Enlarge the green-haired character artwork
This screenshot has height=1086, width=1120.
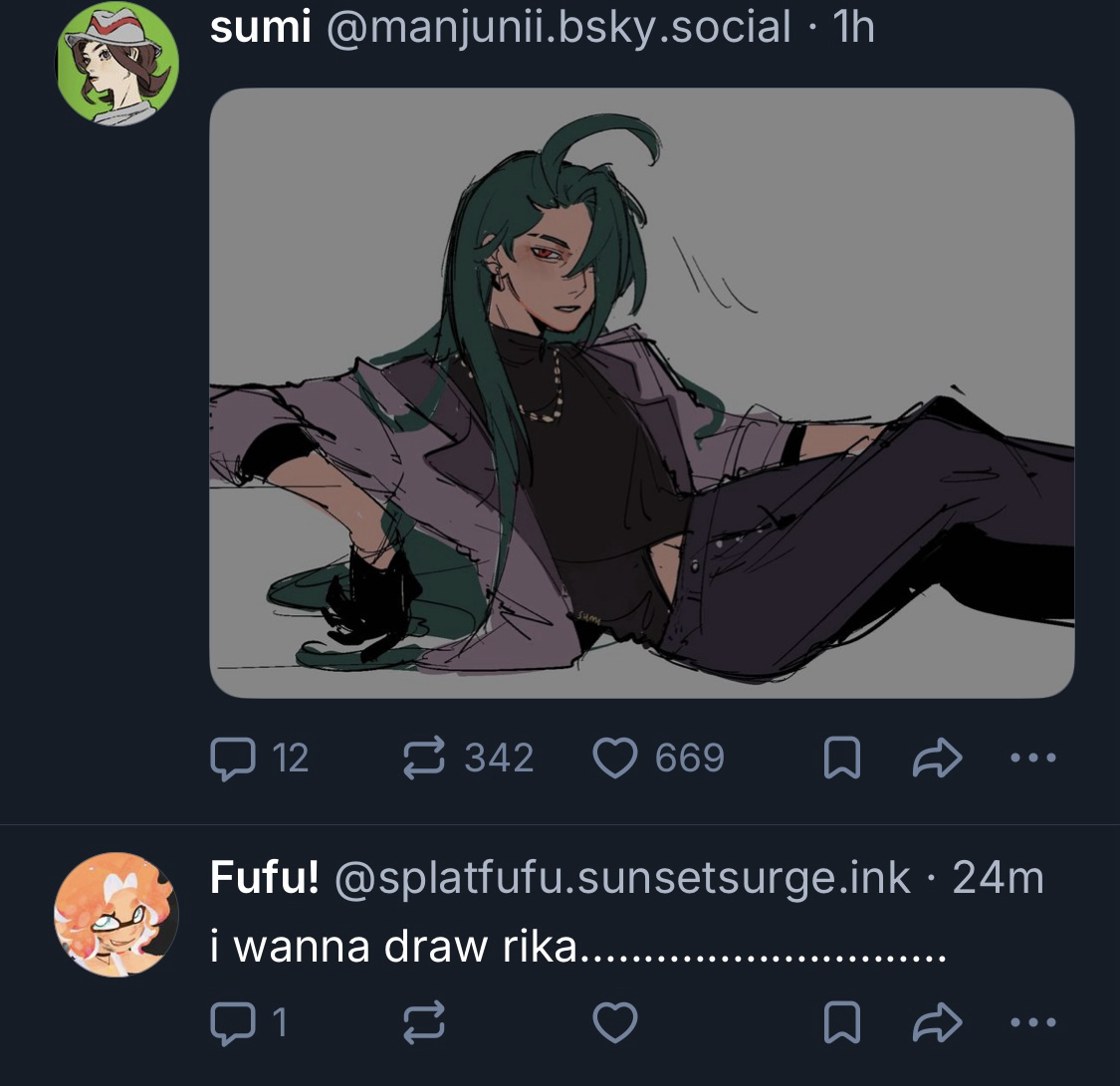641,392
